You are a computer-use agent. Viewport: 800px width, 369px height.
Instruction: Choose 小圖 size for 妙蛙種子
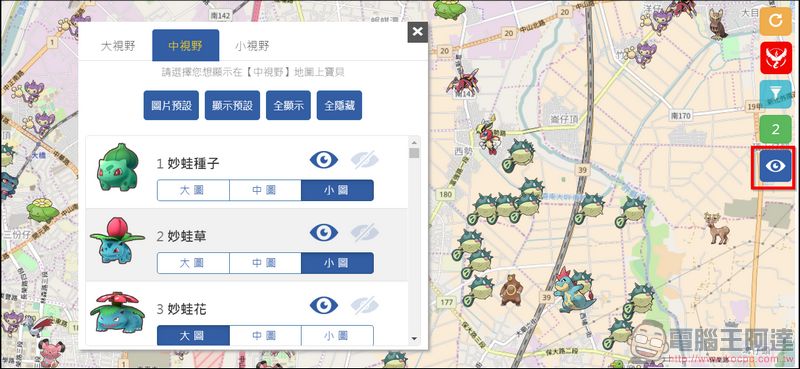pos(337,190)
